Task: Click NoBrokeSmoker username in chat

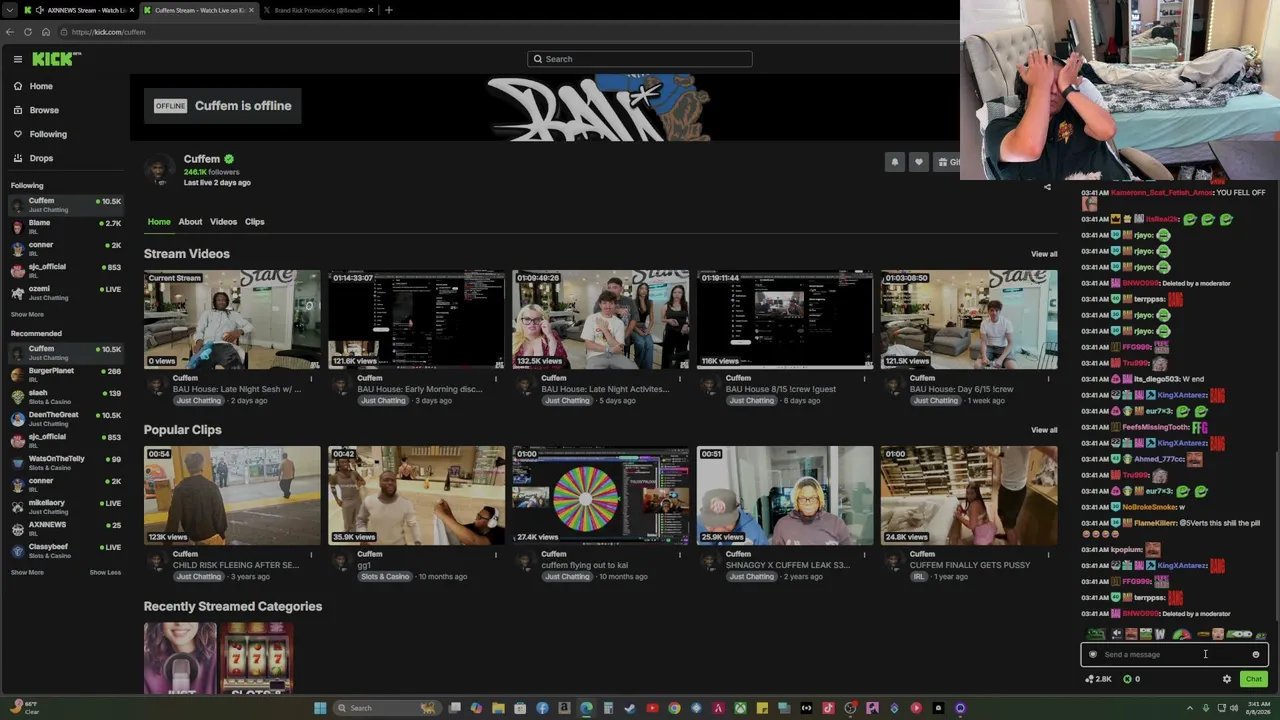Action: 1150,508
